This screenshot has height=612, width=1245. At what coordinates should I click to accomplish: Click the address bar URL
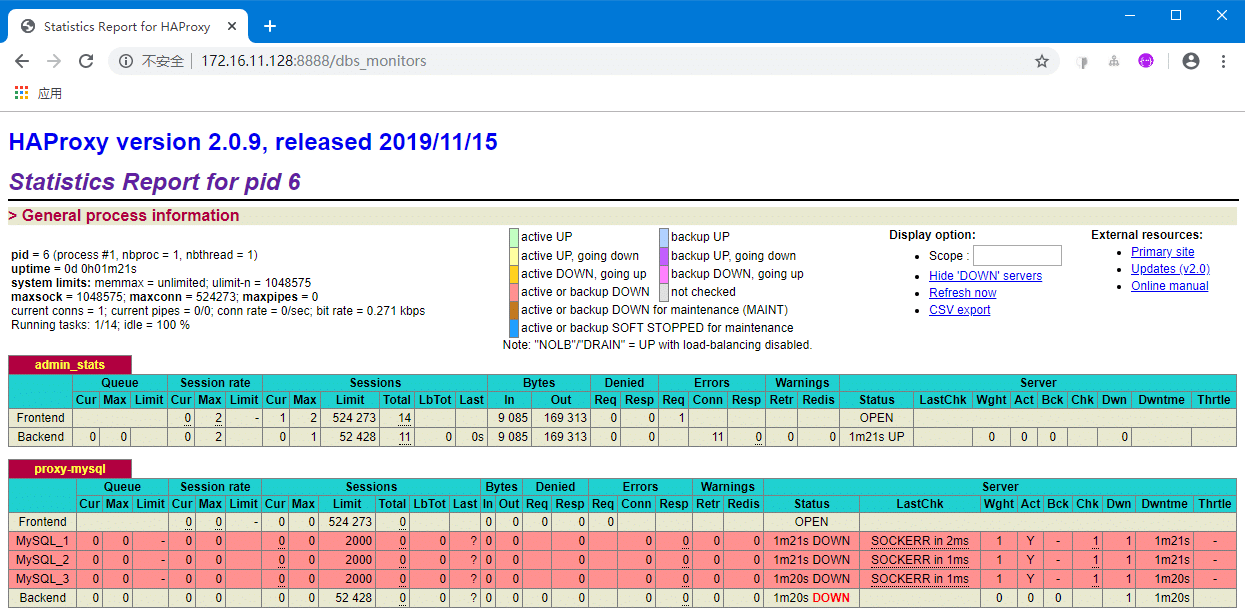tap(313, 61)
